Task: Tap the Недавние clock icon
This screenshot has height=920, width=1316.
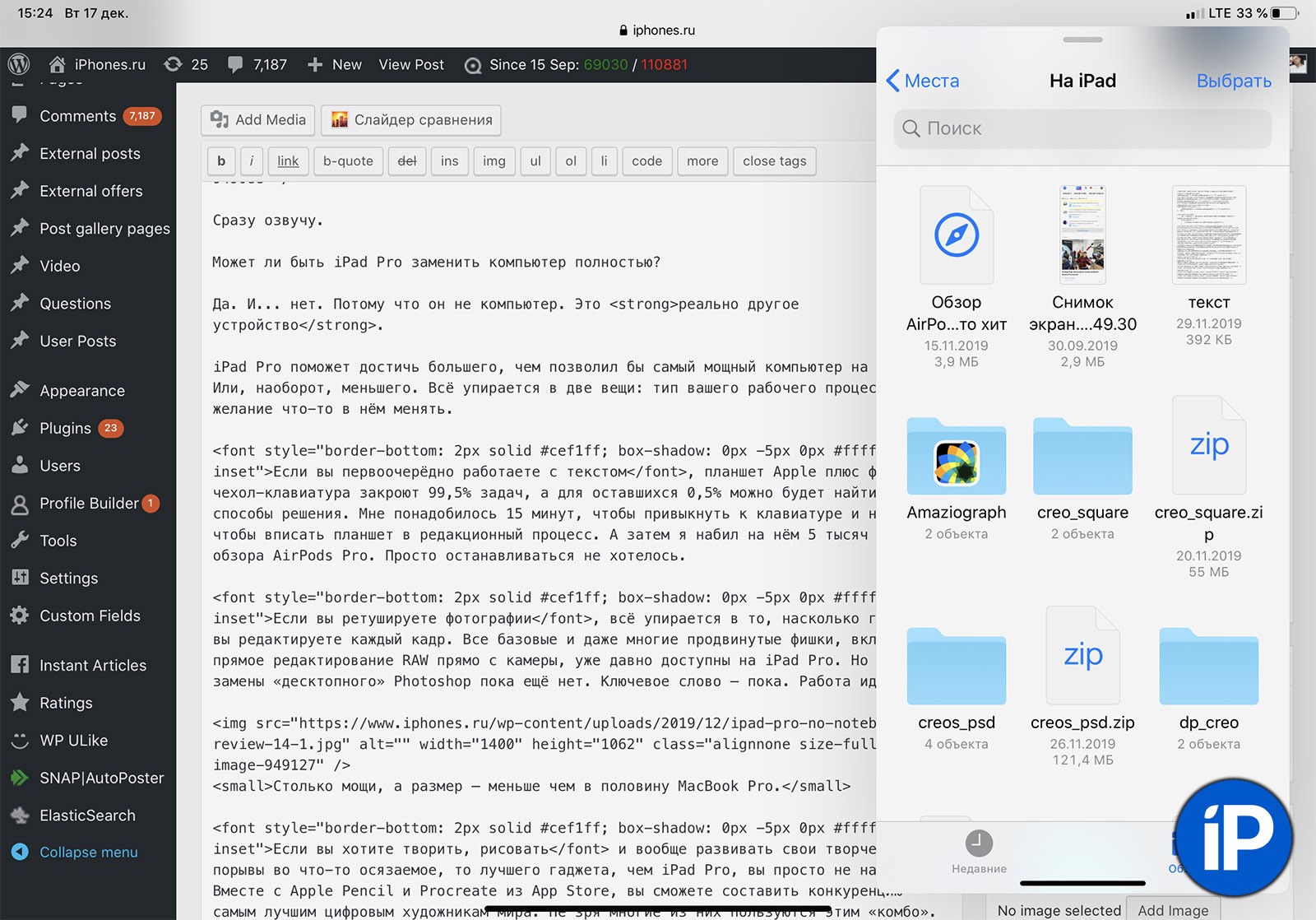Action: coord(979,843)
